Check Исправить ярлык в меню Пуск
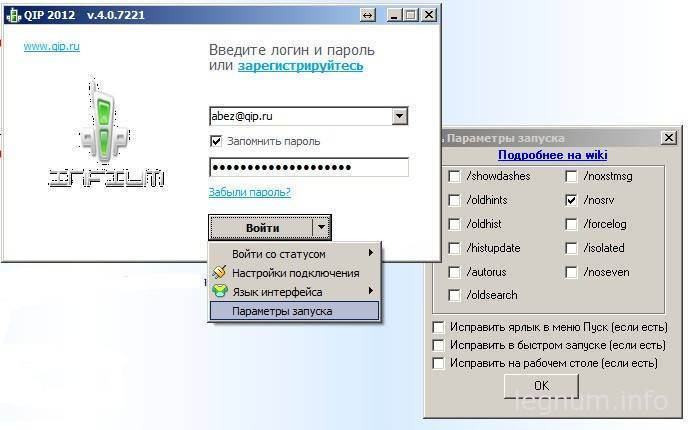Viewport: 690px width, 430px height. click(x=438, y=327)
